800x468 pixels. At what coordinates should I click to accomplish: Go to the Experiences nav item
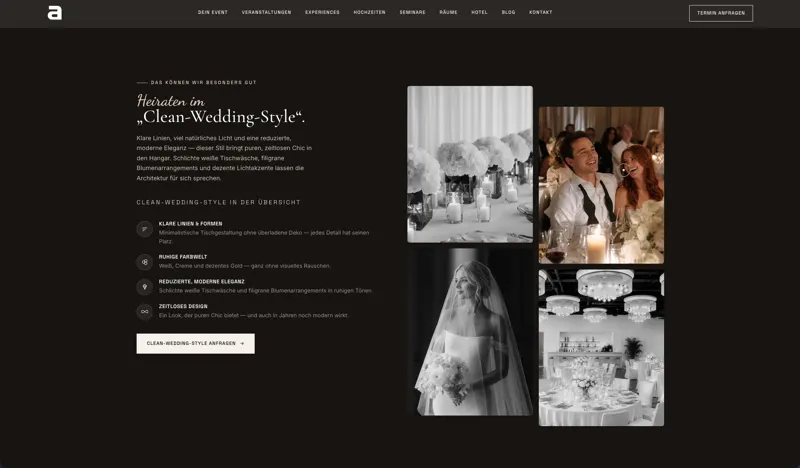(322, 12)
